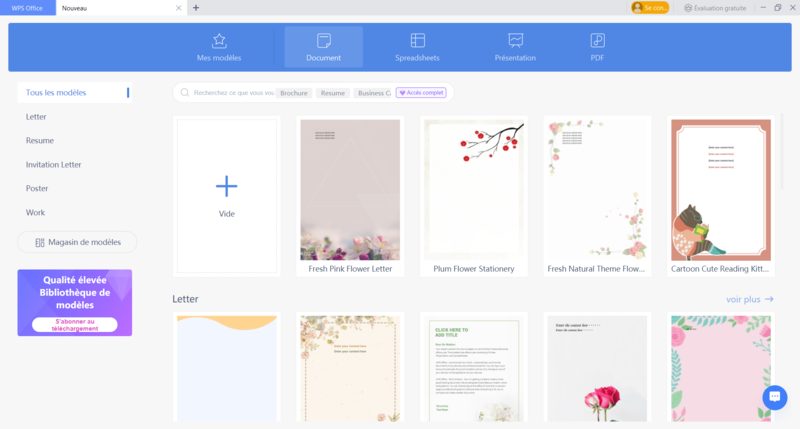
Task: Open the Invitation Letter category
Action: point(54,164)
